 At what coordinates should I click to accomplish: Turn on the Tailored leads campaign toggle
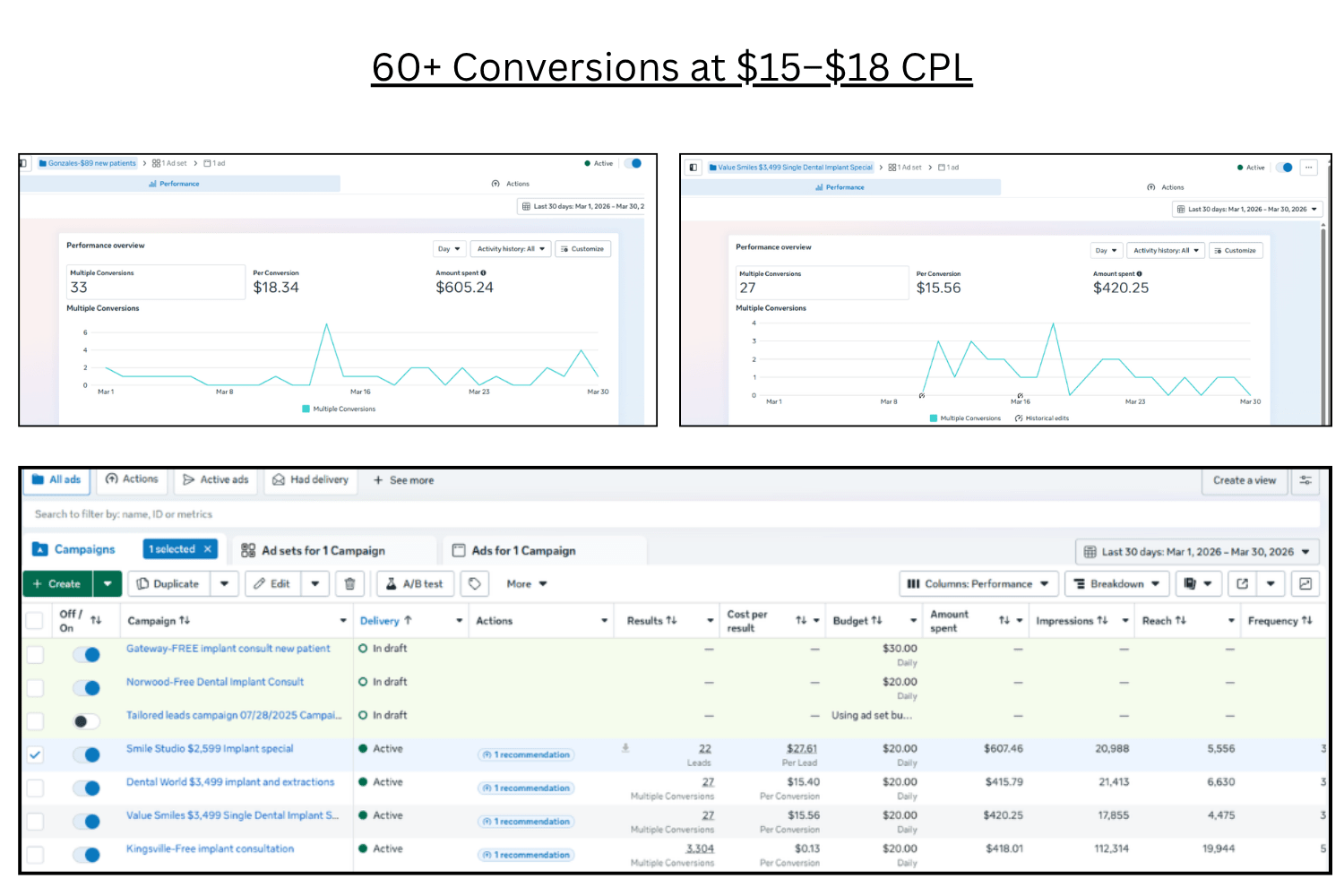[x=86, y=721]
